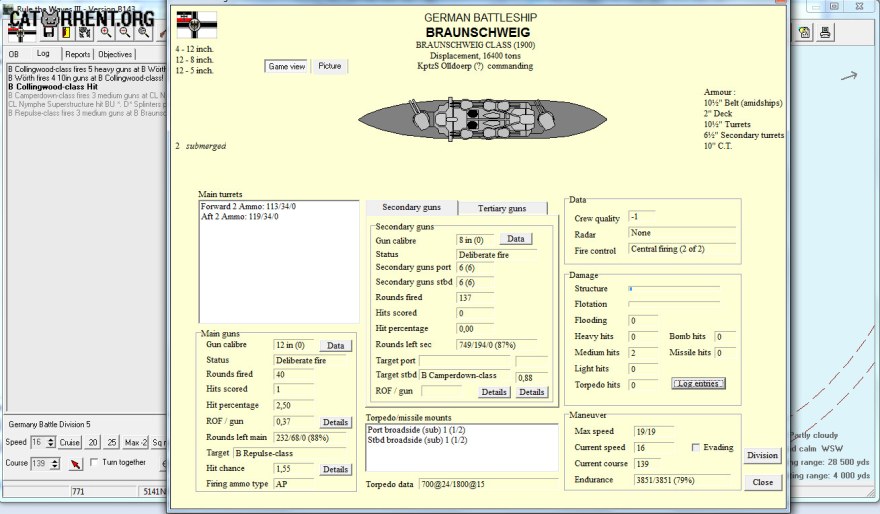The height and width of the screenshot is (514, 880).
Task: Click the Medium hits value 2
Action: tap(643, 353)
